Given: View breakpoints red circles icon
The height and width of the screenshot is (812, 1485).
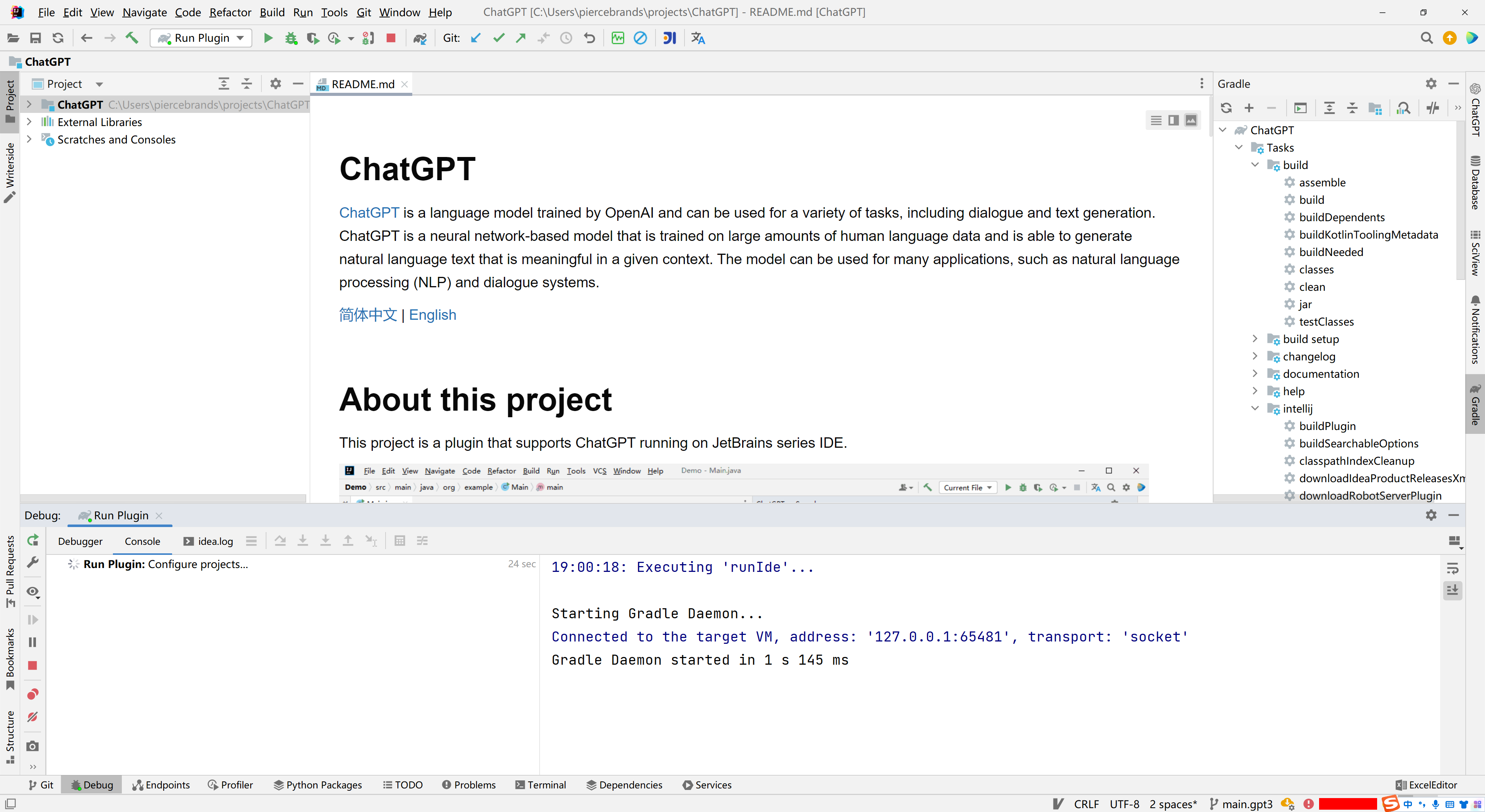Looking at the screenshot, I should tap(33, 694).
